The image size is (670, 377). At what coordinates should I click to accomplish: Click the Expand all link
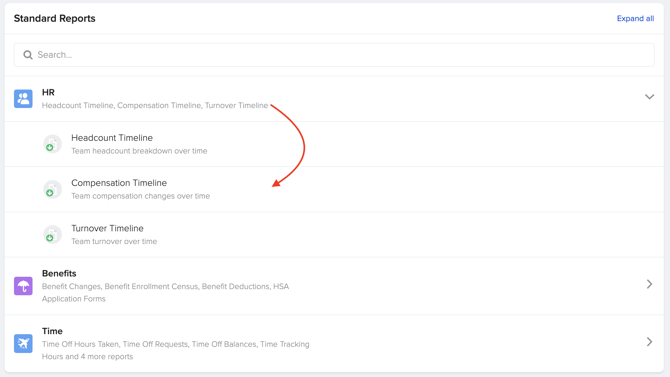tap(635, 18)
